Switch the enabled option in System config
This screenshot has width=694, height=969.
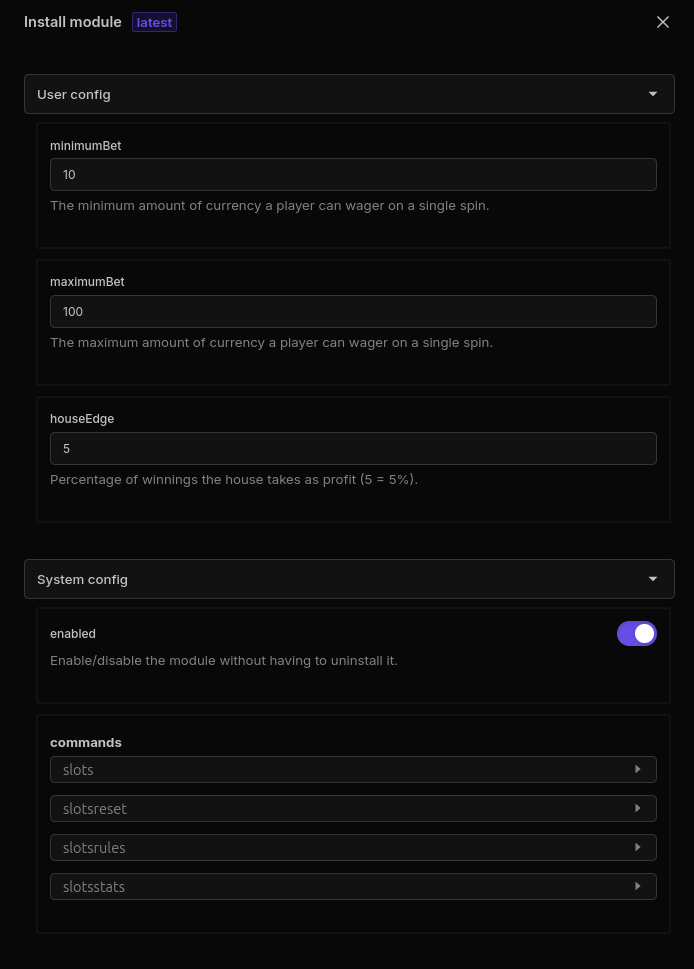(x=637, y=633)
